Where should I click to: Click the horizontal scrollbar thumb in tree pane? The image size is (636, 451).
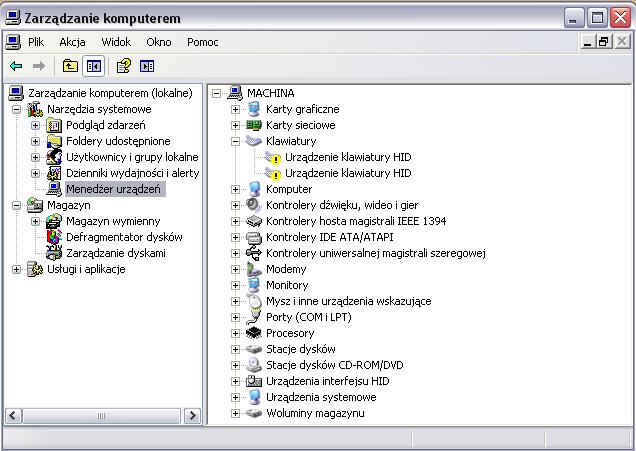click(x=101, y=415)
